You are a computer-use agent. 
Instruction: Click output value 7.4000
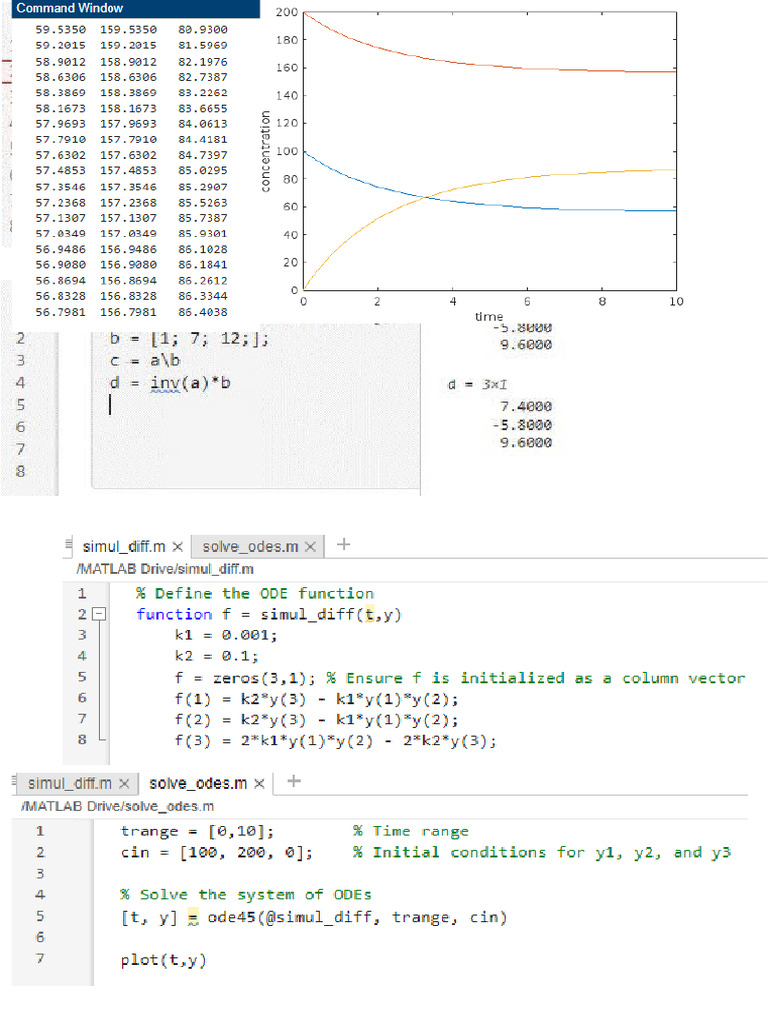tap(526, 406)
